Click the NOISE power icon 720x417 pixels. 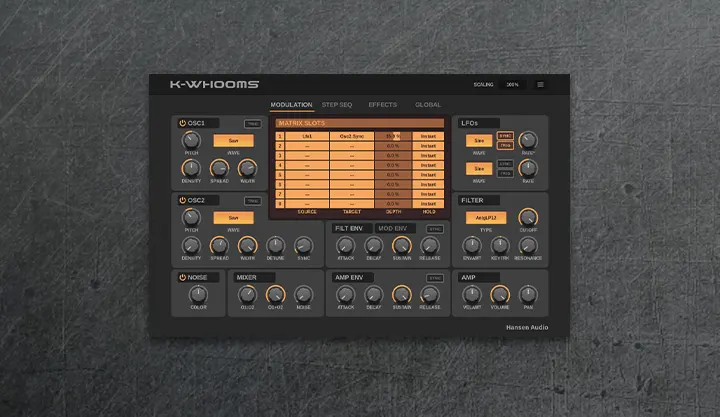[183, 277]
